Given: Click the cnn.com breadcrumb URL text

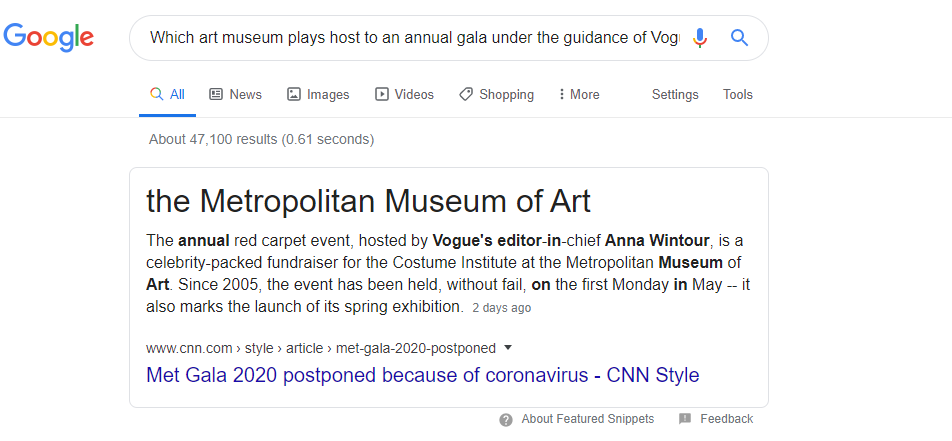Looking at the screenshot, I should (x=320, y=348).
